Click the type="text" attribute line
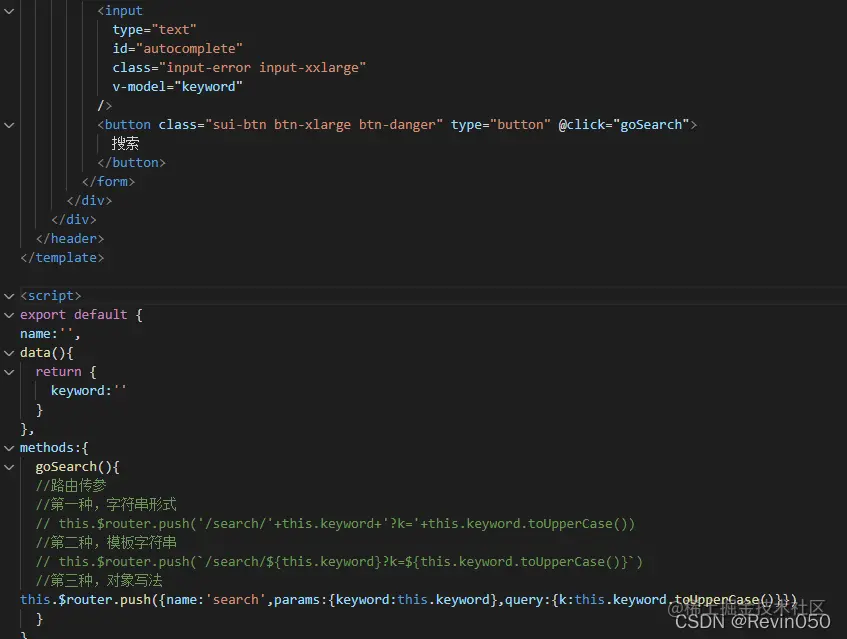The image size is (847, 639). point(154,30)
